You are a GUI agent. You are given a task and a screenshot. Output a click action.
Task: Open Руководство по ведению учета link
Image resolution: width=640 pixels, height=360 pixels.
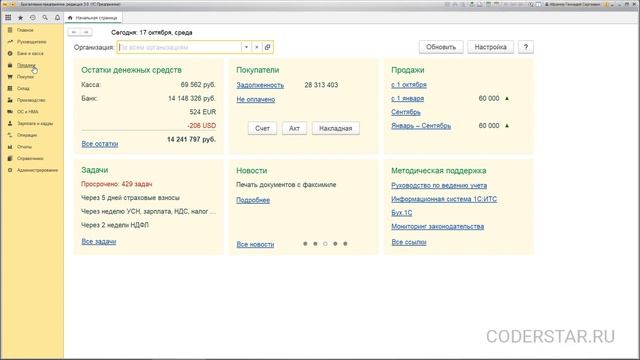(439, 186)
